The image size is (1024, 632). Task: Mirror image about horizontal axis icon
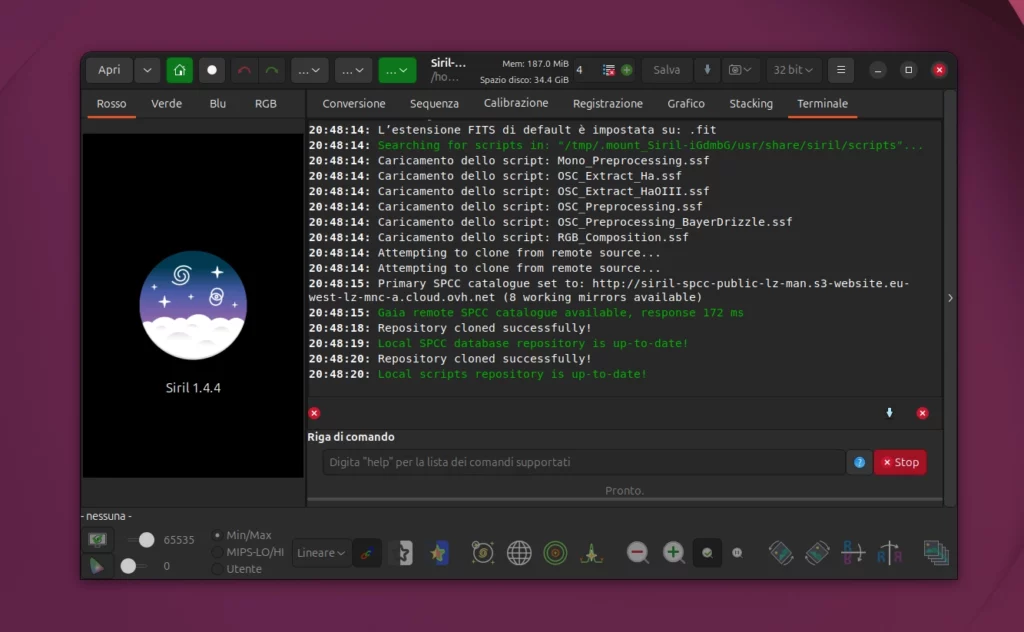click(853, 553)
